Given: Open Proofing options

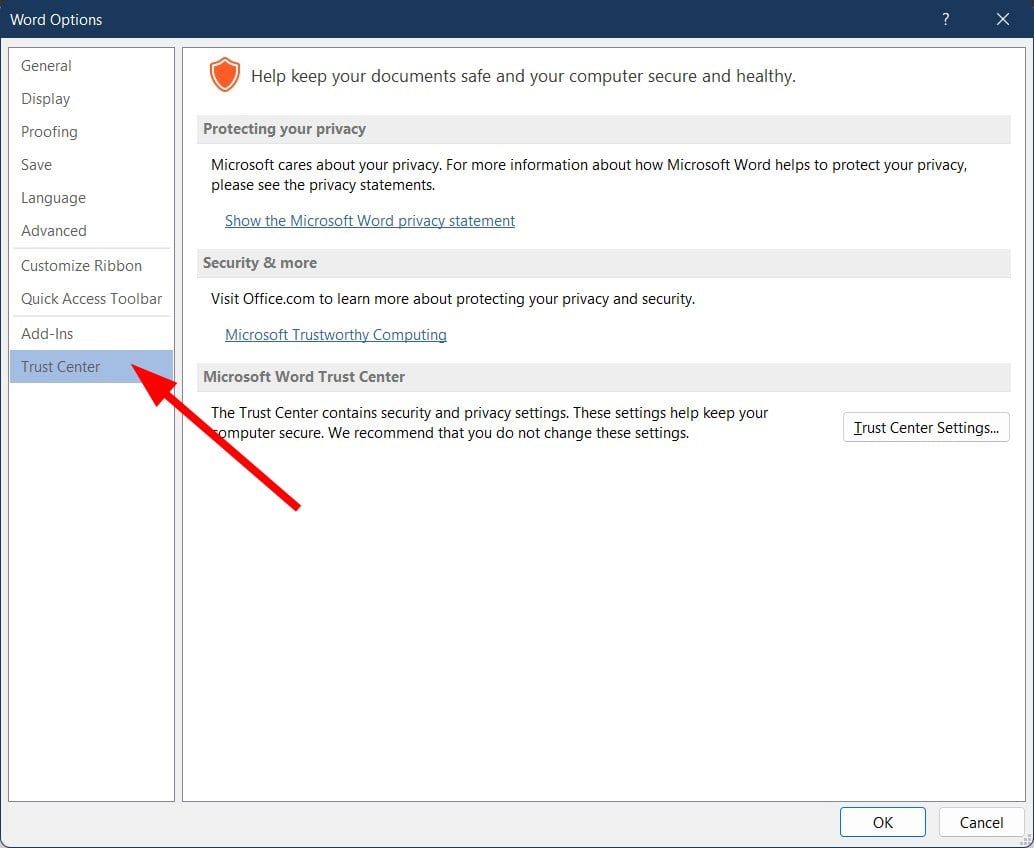Looking at the screenshot, I should pos(92,132).
